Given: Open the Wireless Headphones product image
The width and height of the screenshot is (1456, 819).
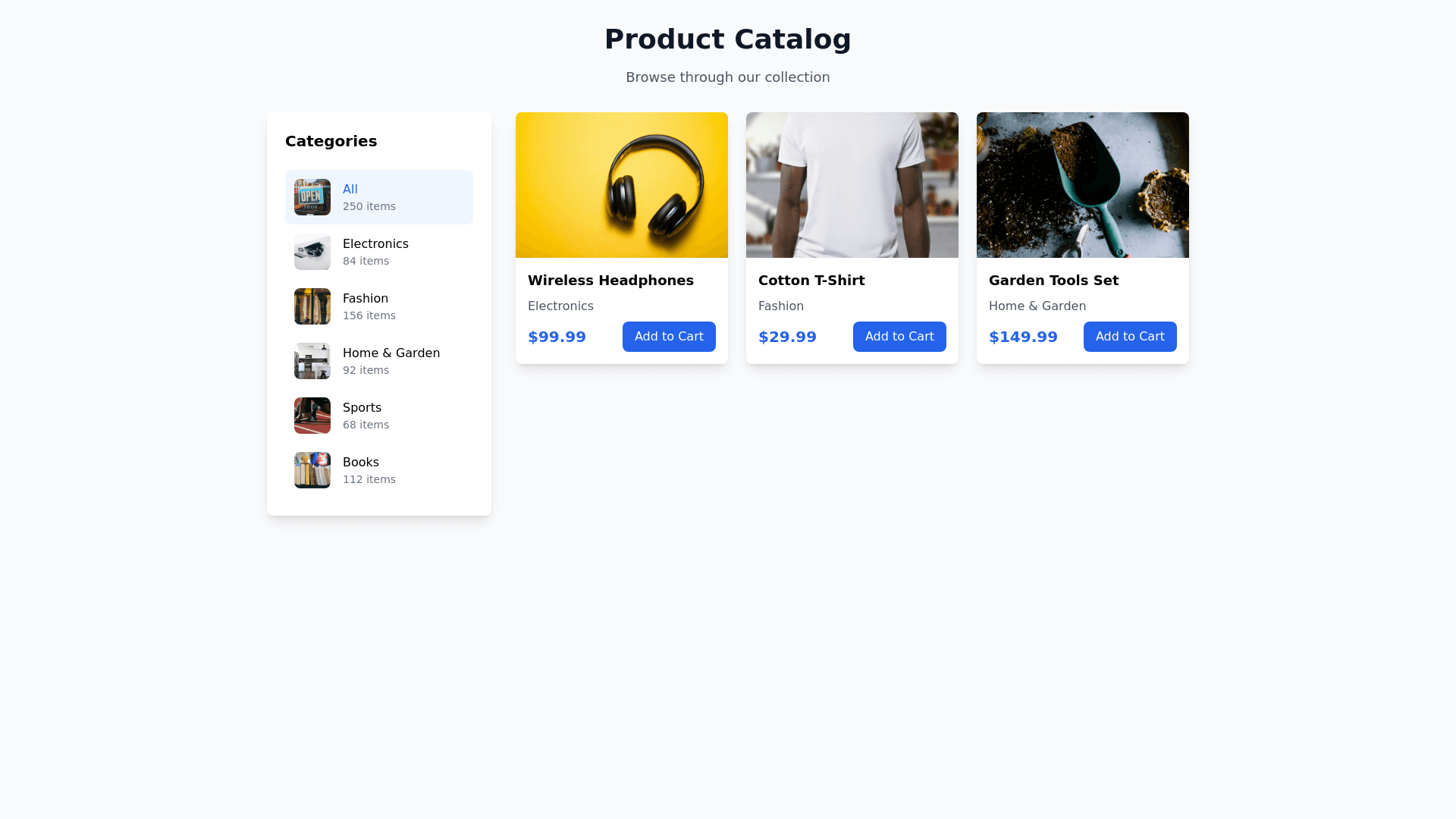Looking at the screenshot, I should tap(622, 185).
